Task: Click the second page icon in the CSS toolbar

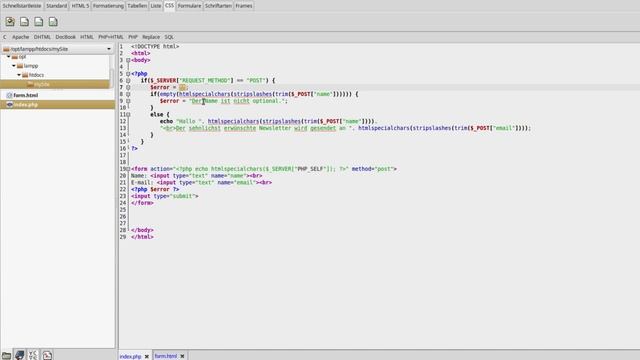Action: pyautogui.click(x=24, y=22)
